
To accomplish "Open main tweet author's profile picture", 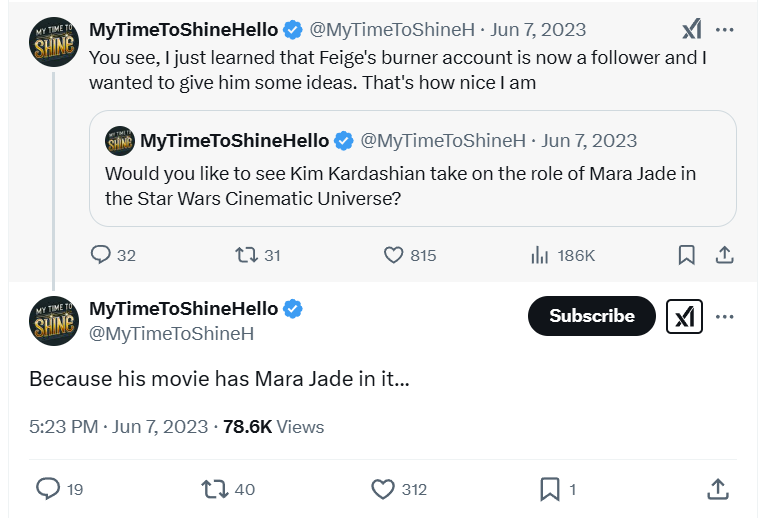I will pyautogui.click(x=54, y=320).
